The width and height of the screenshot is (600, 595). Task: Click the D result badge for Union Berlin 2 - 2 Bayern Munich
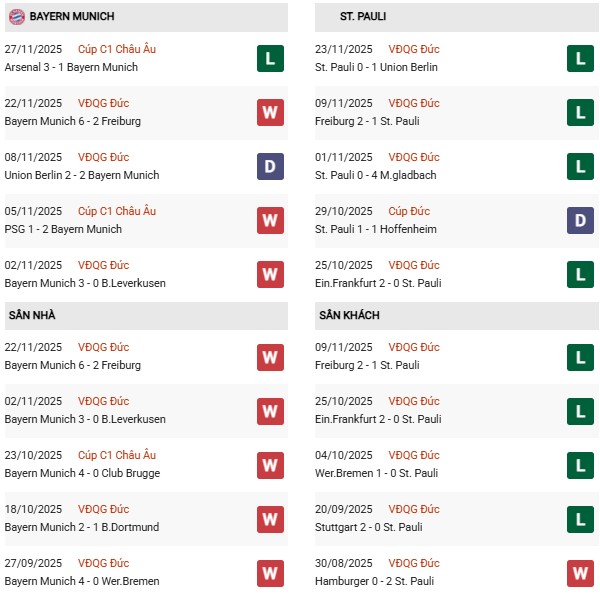click(270, 167)
